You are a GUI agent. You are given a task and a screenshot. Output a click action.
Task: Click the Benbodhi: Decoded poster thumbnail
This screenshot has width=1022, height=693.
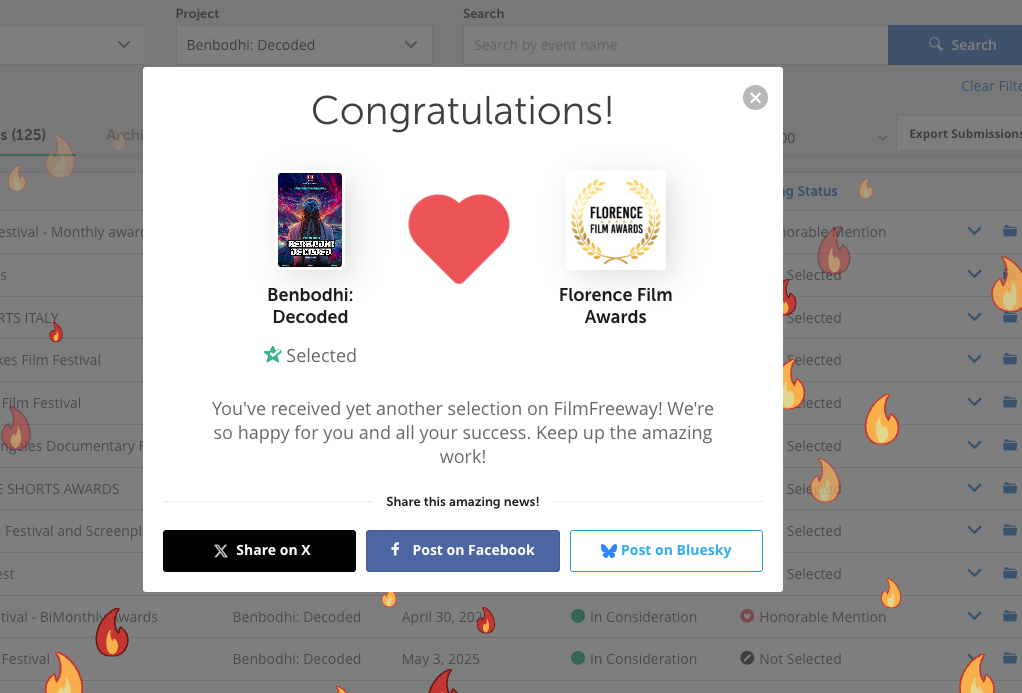(310, 220)
